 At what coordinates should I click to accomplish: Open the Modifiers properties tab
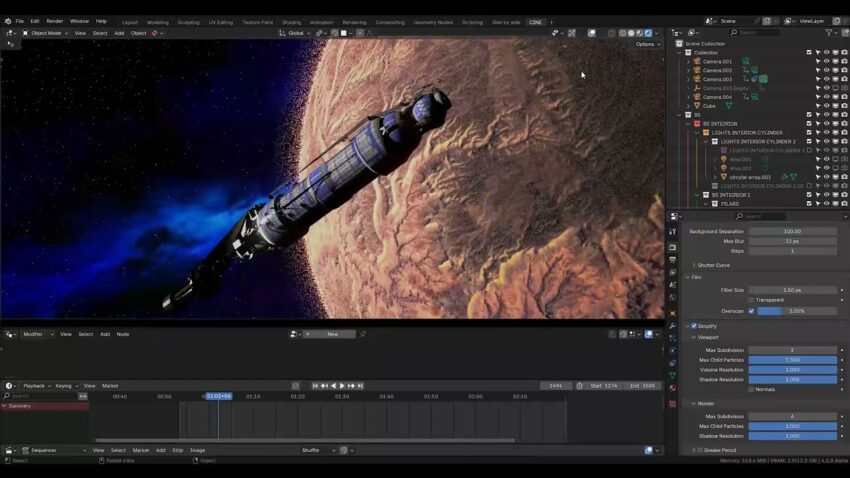(x=673, y=326)
